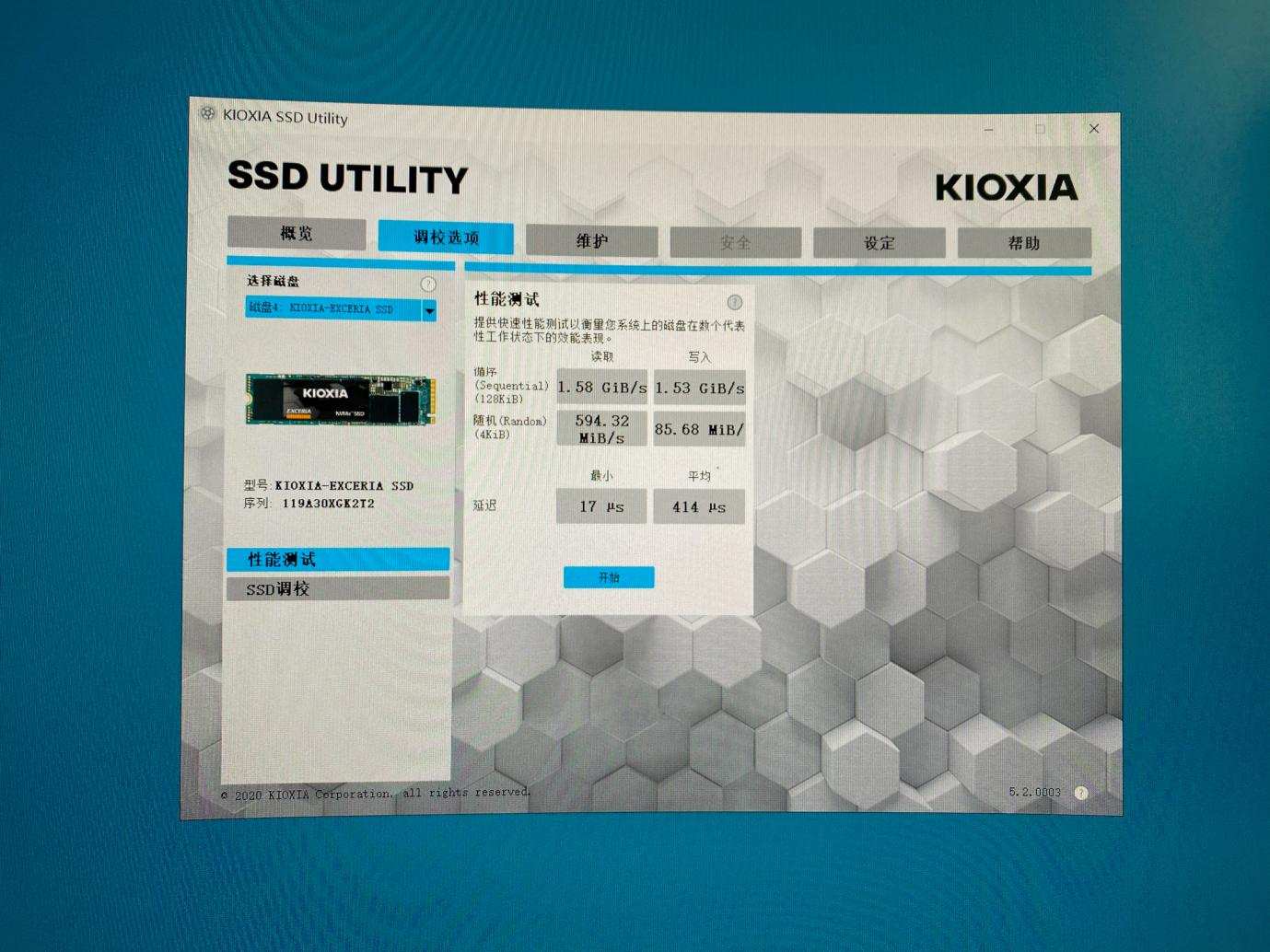Select the SSD调校 sidebar item
This screenshot has width=1270, height=952.
tap(338, 588)
